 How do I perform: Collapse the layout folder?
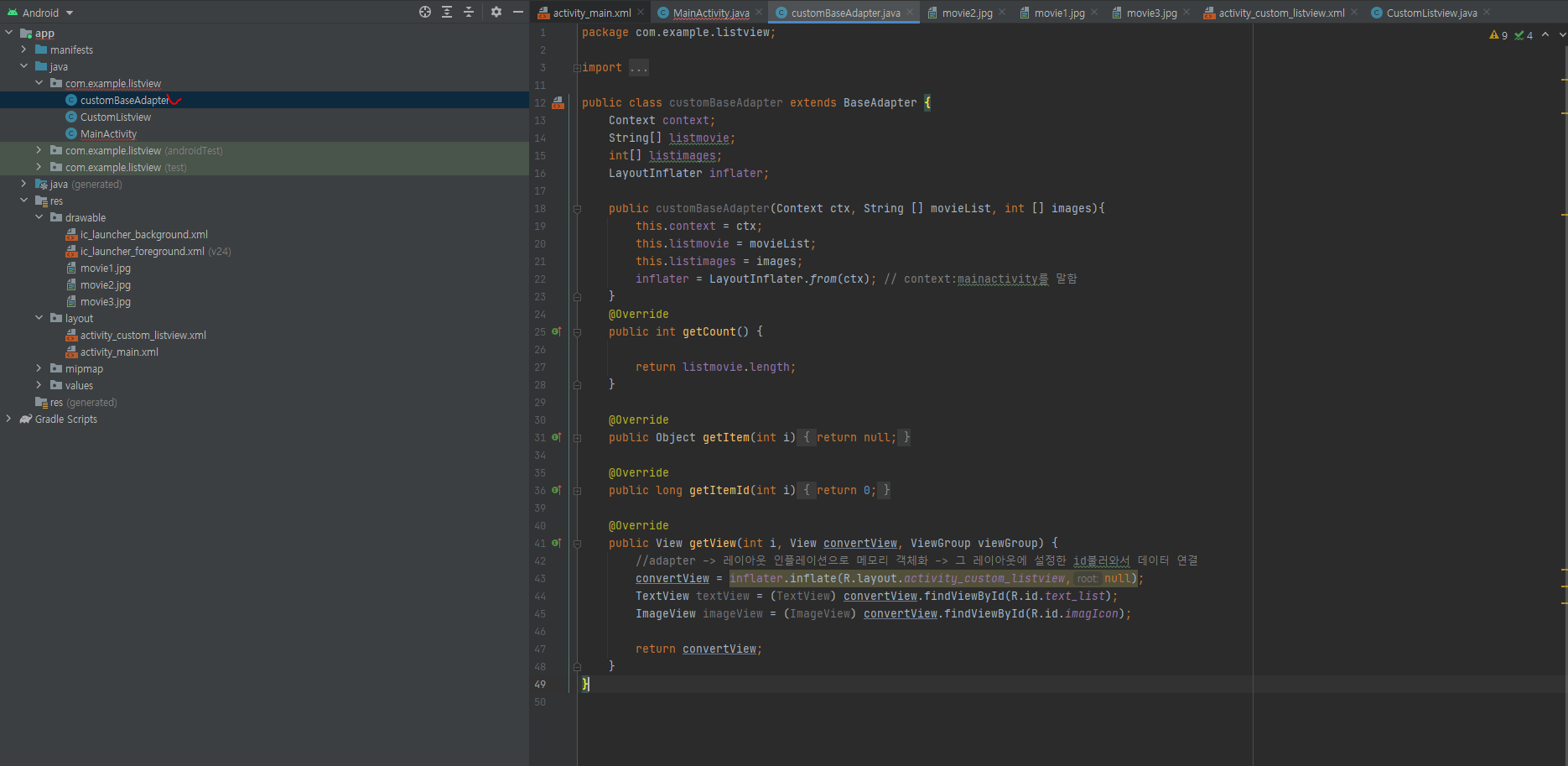(39, 318)
